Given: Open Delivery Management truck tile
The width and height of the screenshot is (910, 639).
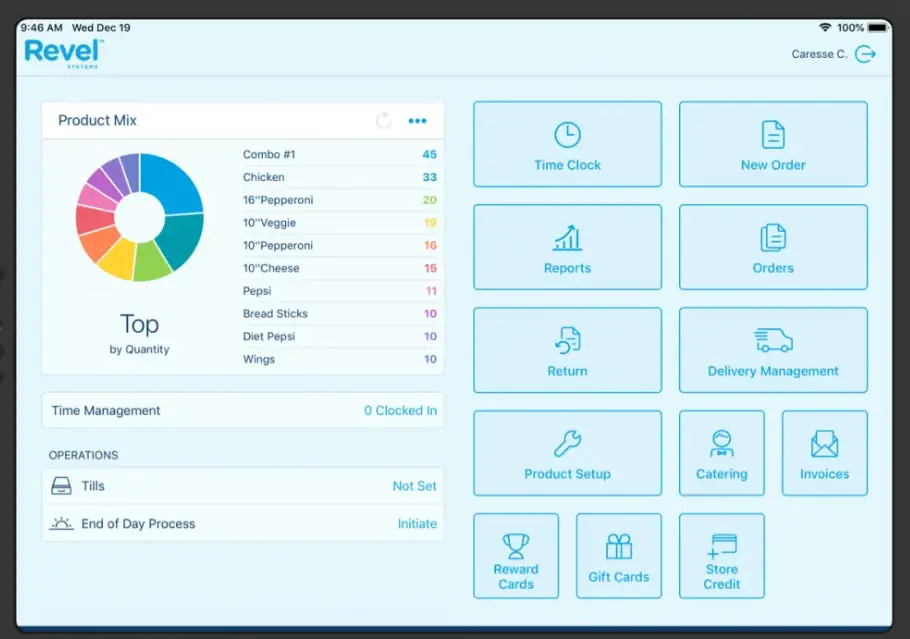Looking at the screenshot, I should pyautogui.click(x=773, y=350).
